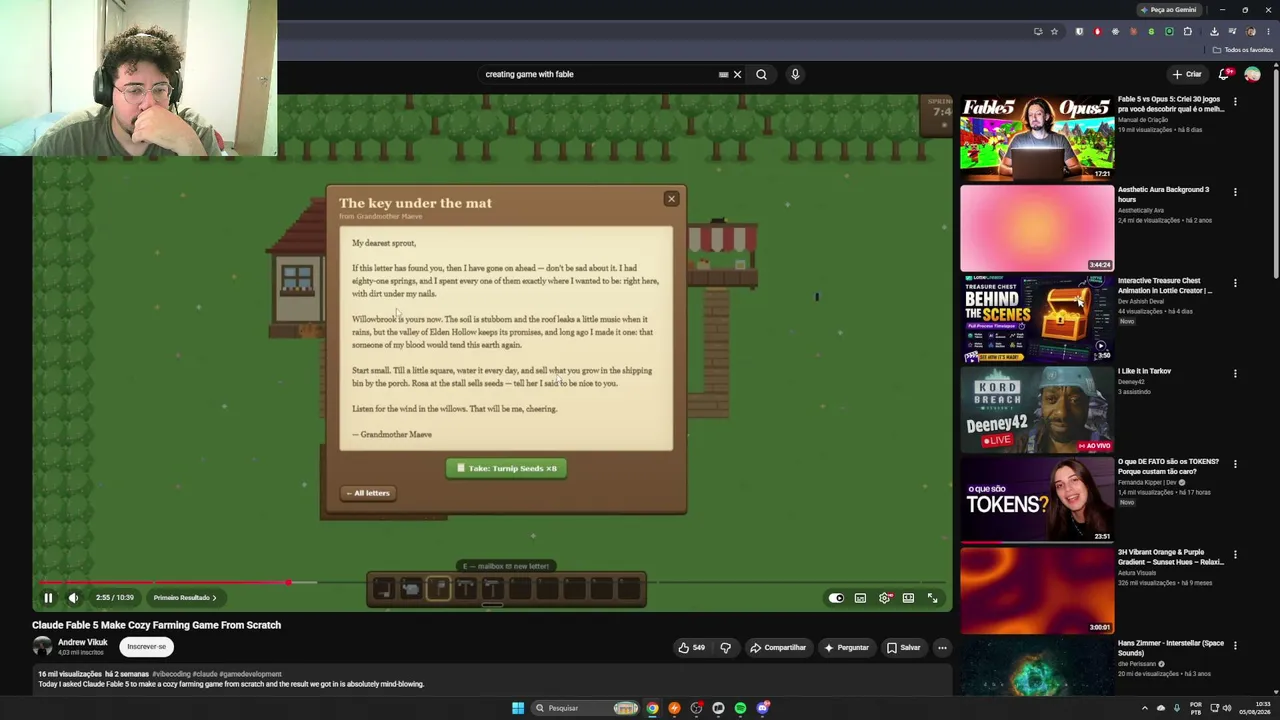Mute the video volume
The height and width of the screenshot is (720, 1280).
coord(73,598)
